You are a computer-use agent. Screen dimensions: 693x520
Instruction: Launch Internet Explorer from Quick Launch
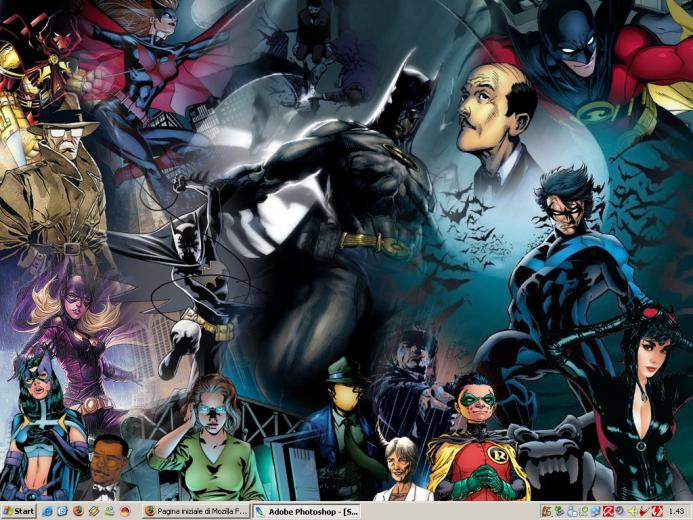coord(47,512)
